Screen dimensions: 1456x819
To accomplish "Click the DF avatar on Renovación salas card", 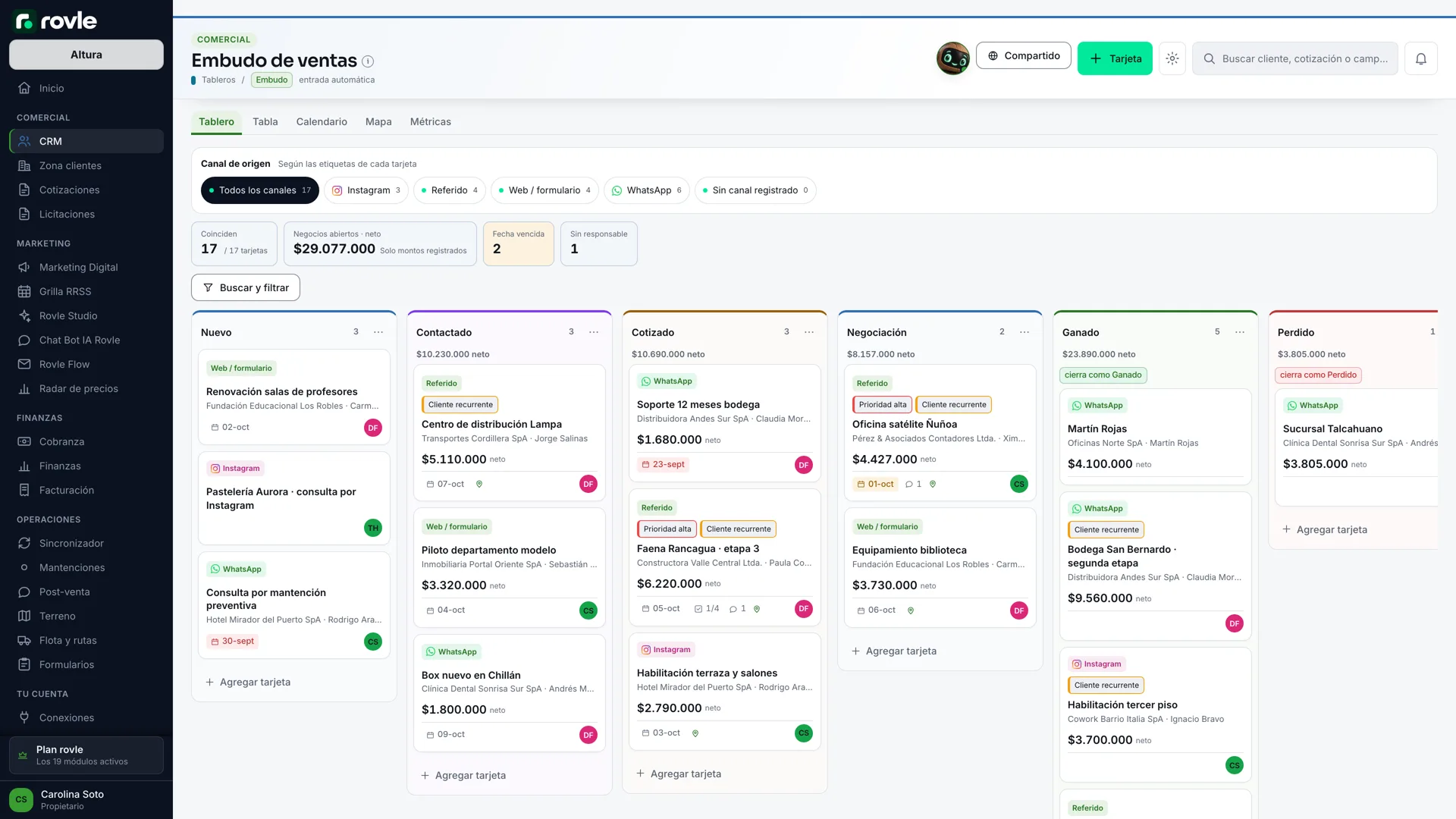I will (373, 428).
